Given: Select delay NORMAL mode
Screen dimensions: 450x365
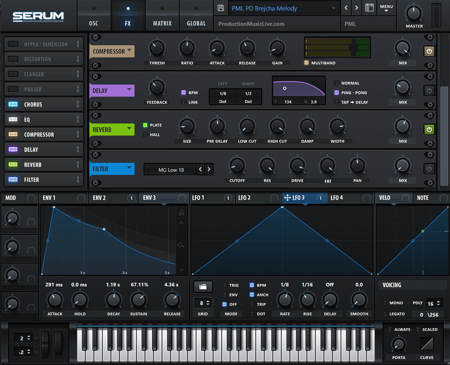Looking at the screenshot, I should point(336,83).
